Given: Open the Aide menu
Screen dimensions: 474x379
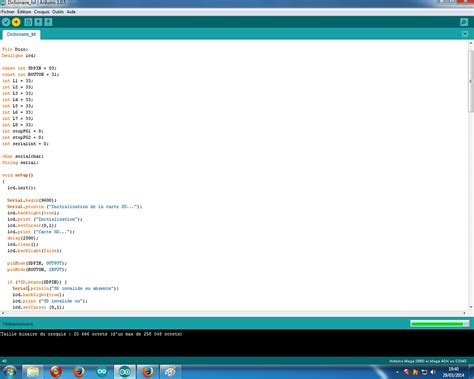Looking at the screenshot, I should click(x=71, y=12).
